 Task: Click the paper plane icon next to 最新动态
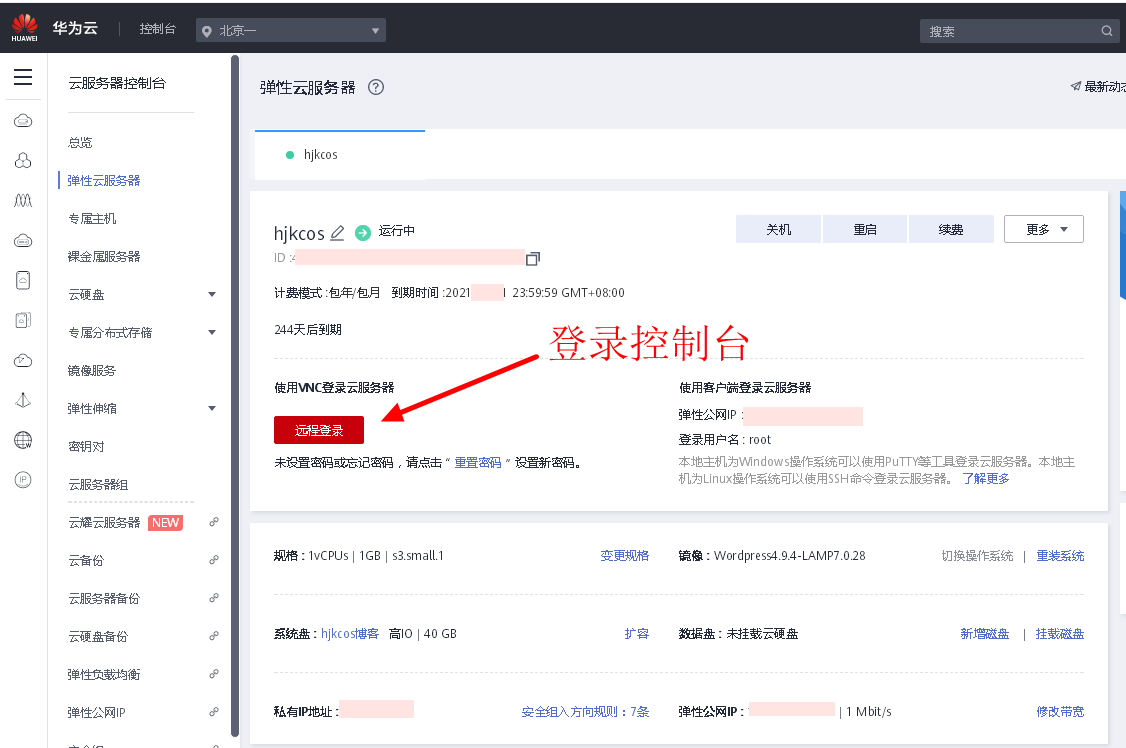coord(1076,86)
